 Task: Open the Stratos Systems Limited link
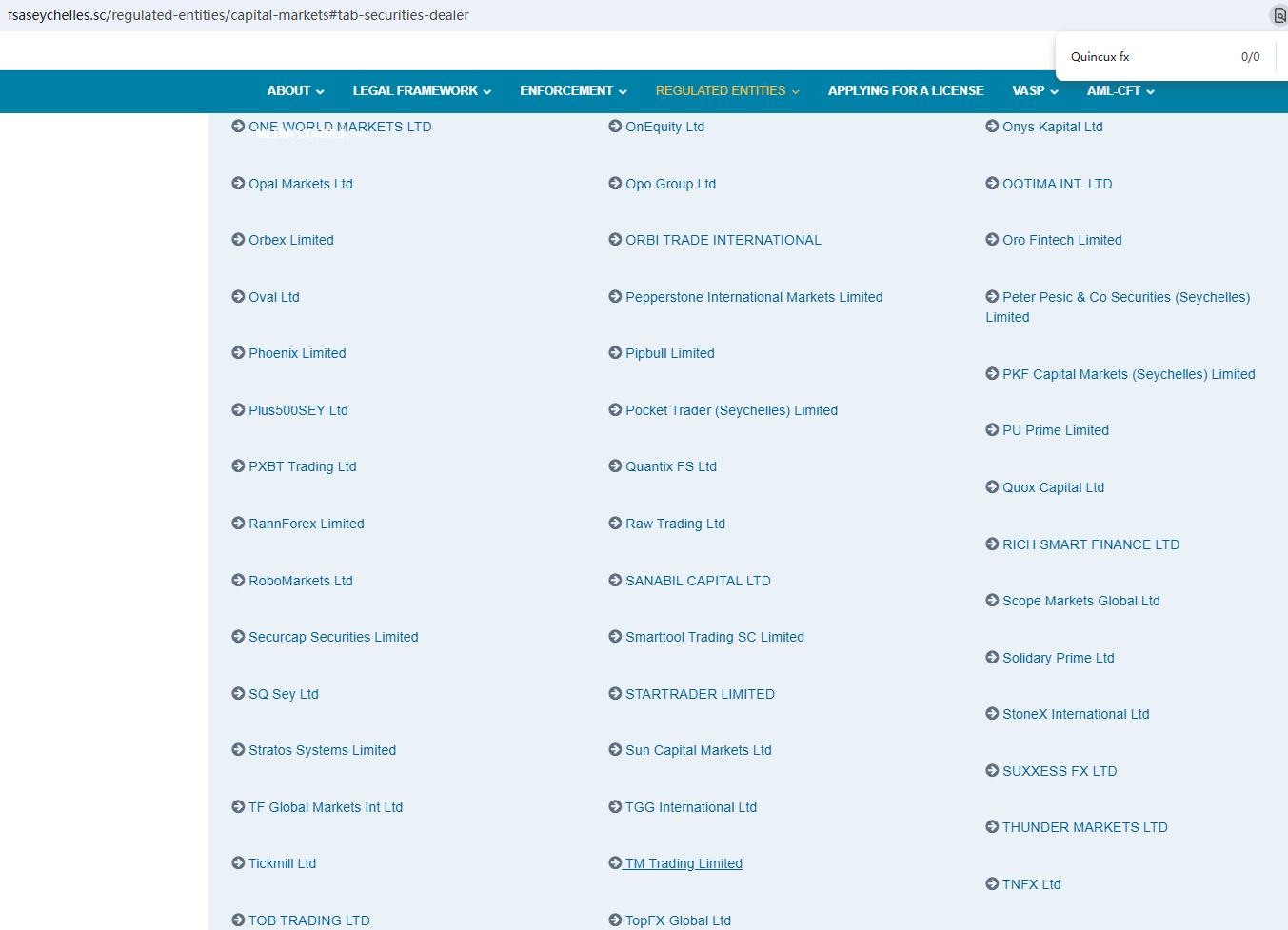click(322, 750)
